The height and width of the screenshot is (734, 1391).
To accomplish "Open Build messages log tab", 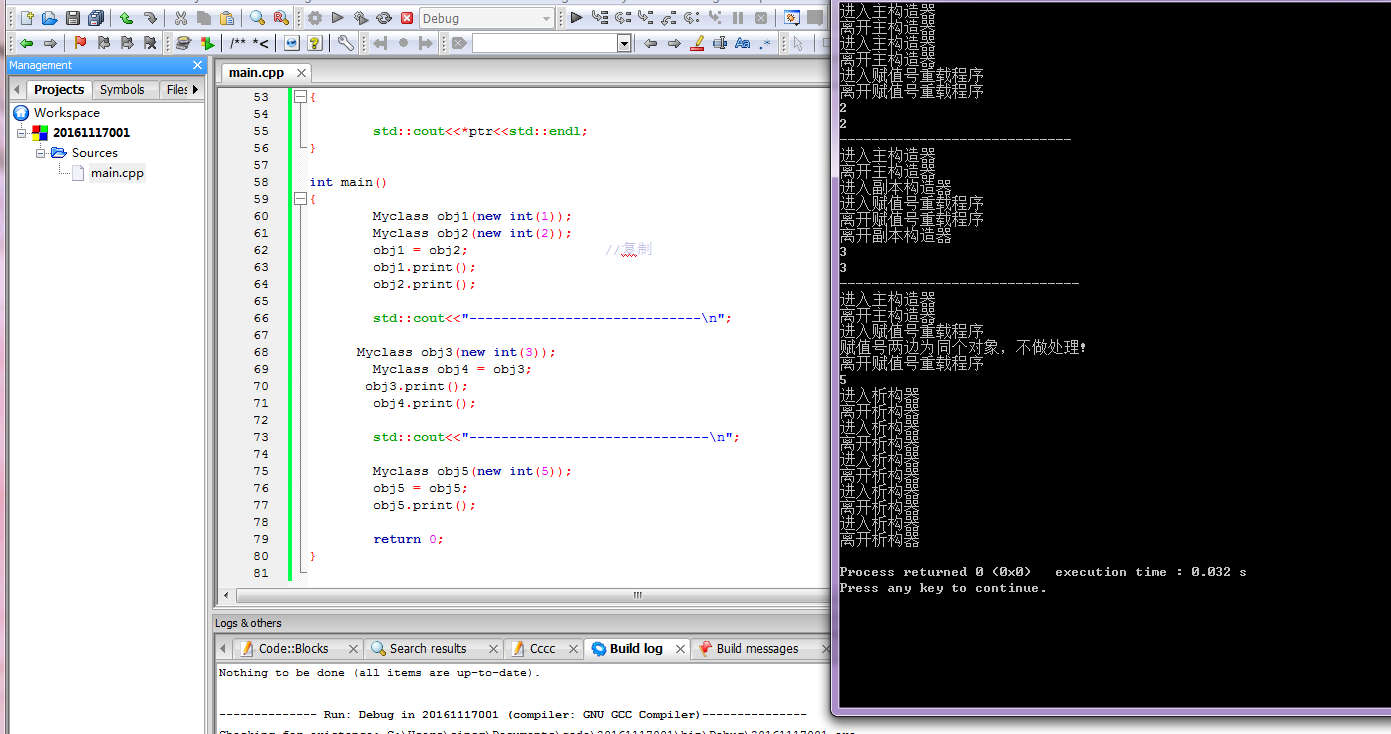I will pyautogui.click(x=757, y=648).
